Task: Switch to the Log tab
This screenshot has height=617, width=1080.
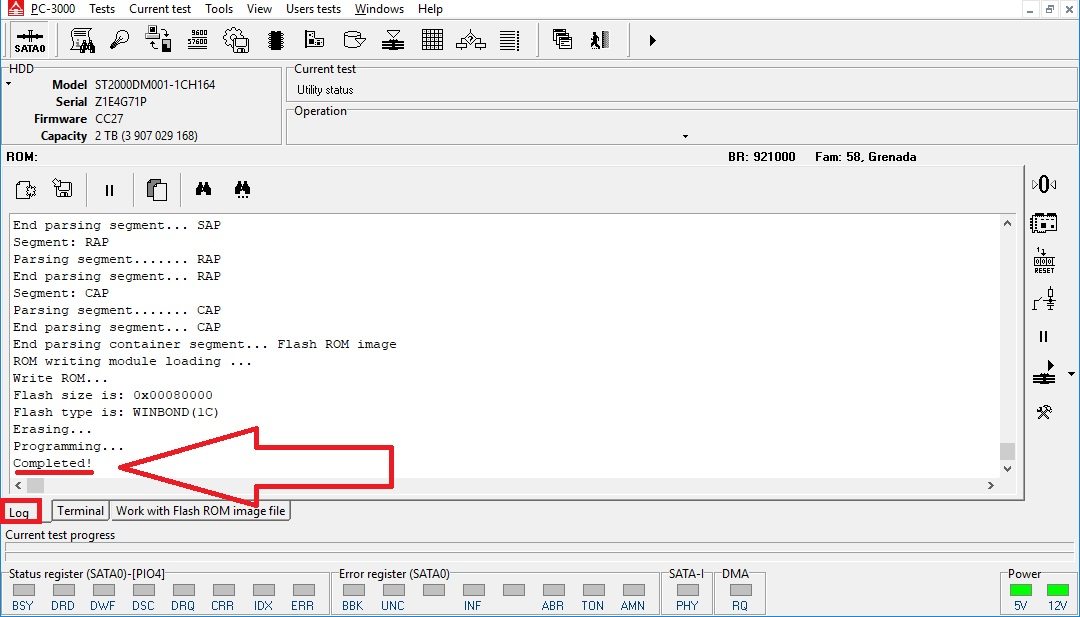Action: click(x=19, y=512)
